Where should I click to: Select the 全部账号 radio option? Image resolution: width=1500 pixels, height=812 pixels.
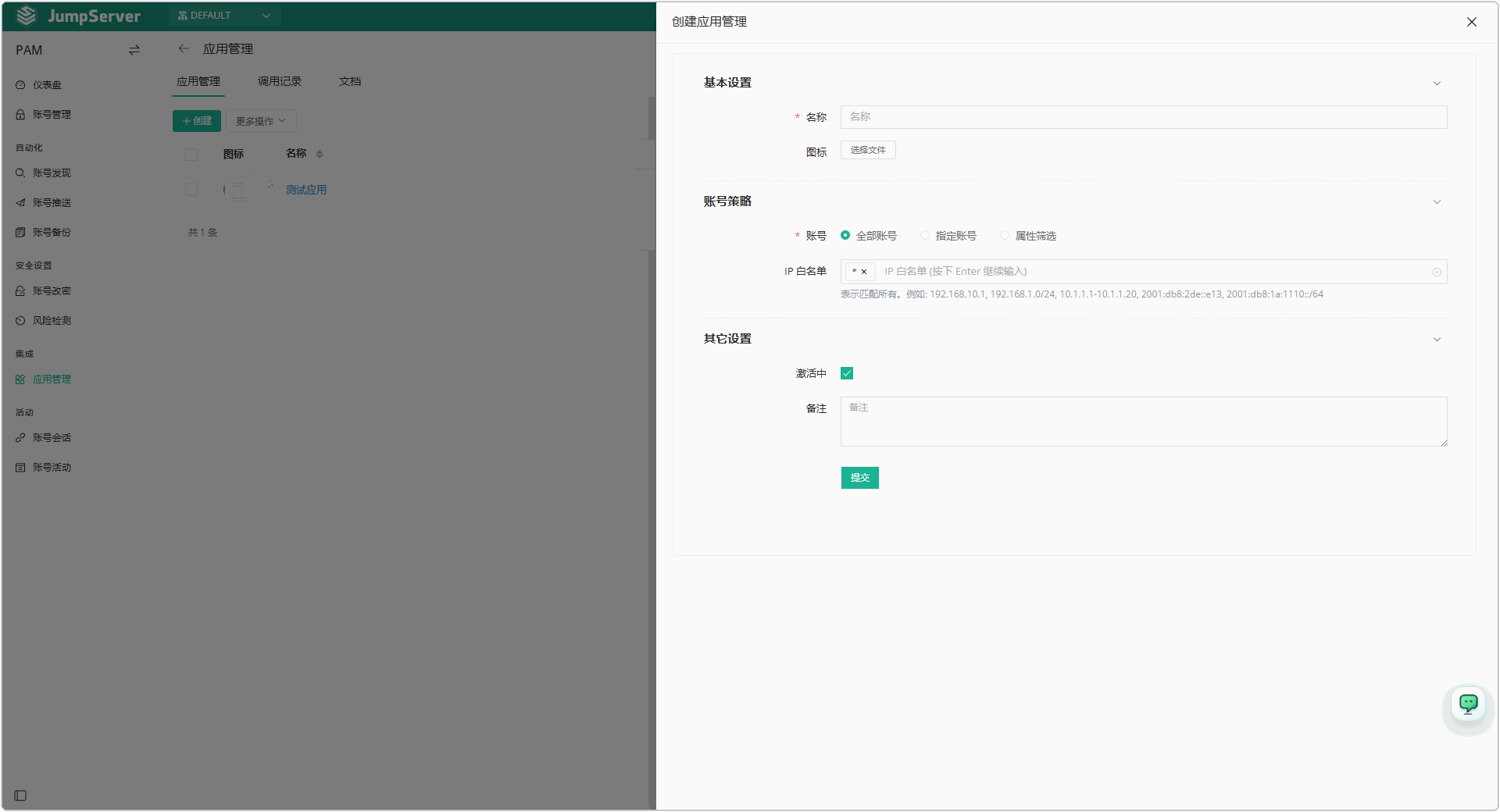tap(845, 235)
